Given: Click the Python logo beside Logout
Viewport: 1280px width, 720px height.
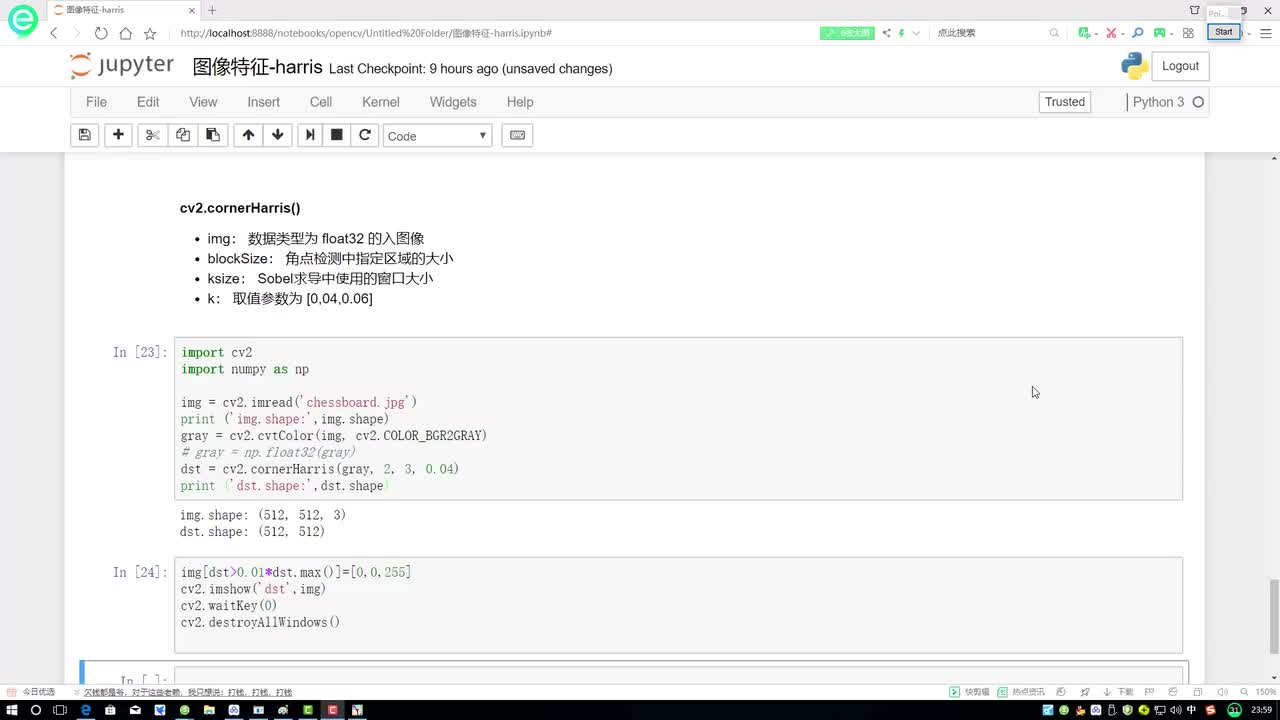Looking at the screenshot, I should pos(1134,66).
